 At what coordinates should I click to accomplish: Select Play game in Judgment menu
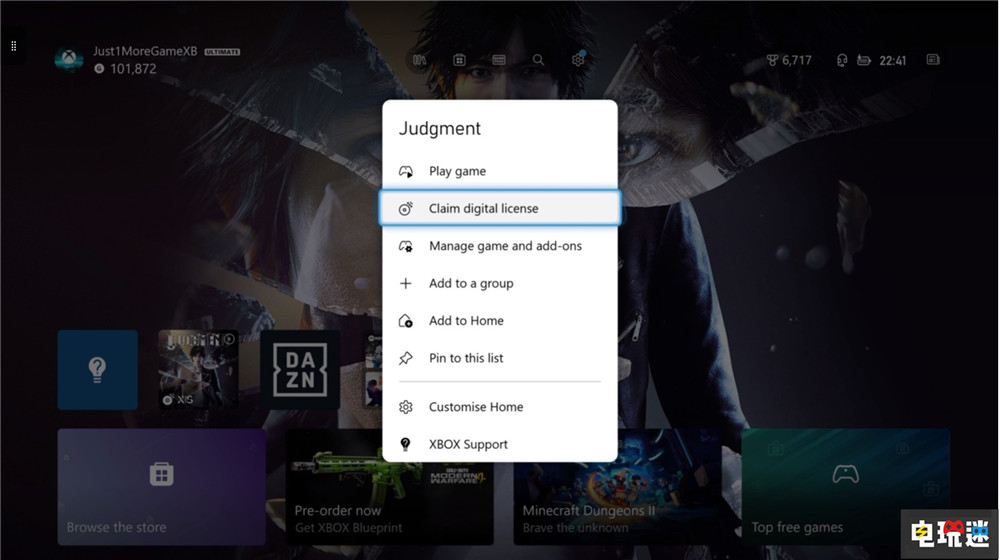500,171
